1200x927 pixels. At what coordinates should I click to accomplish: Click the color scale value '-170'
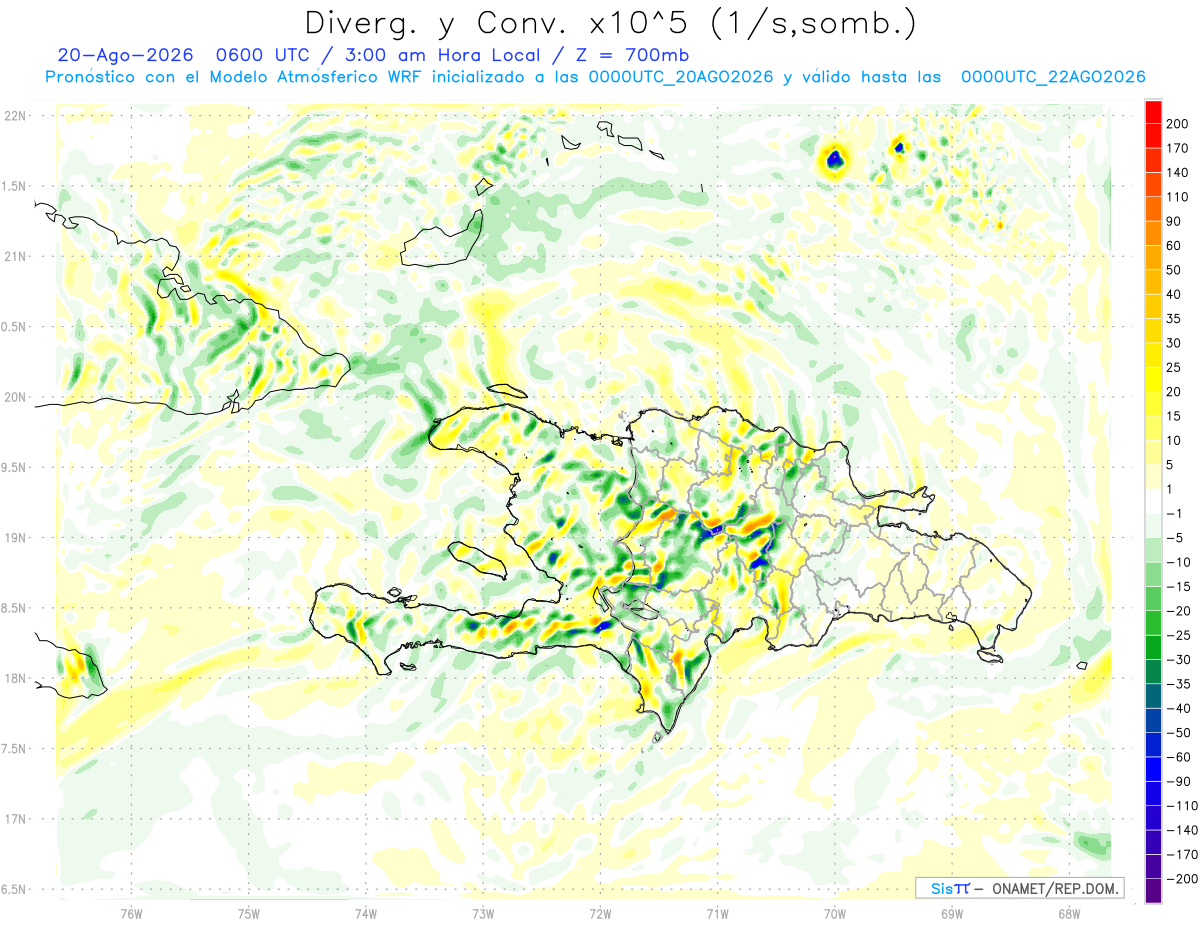click(x=1182, y=855)
